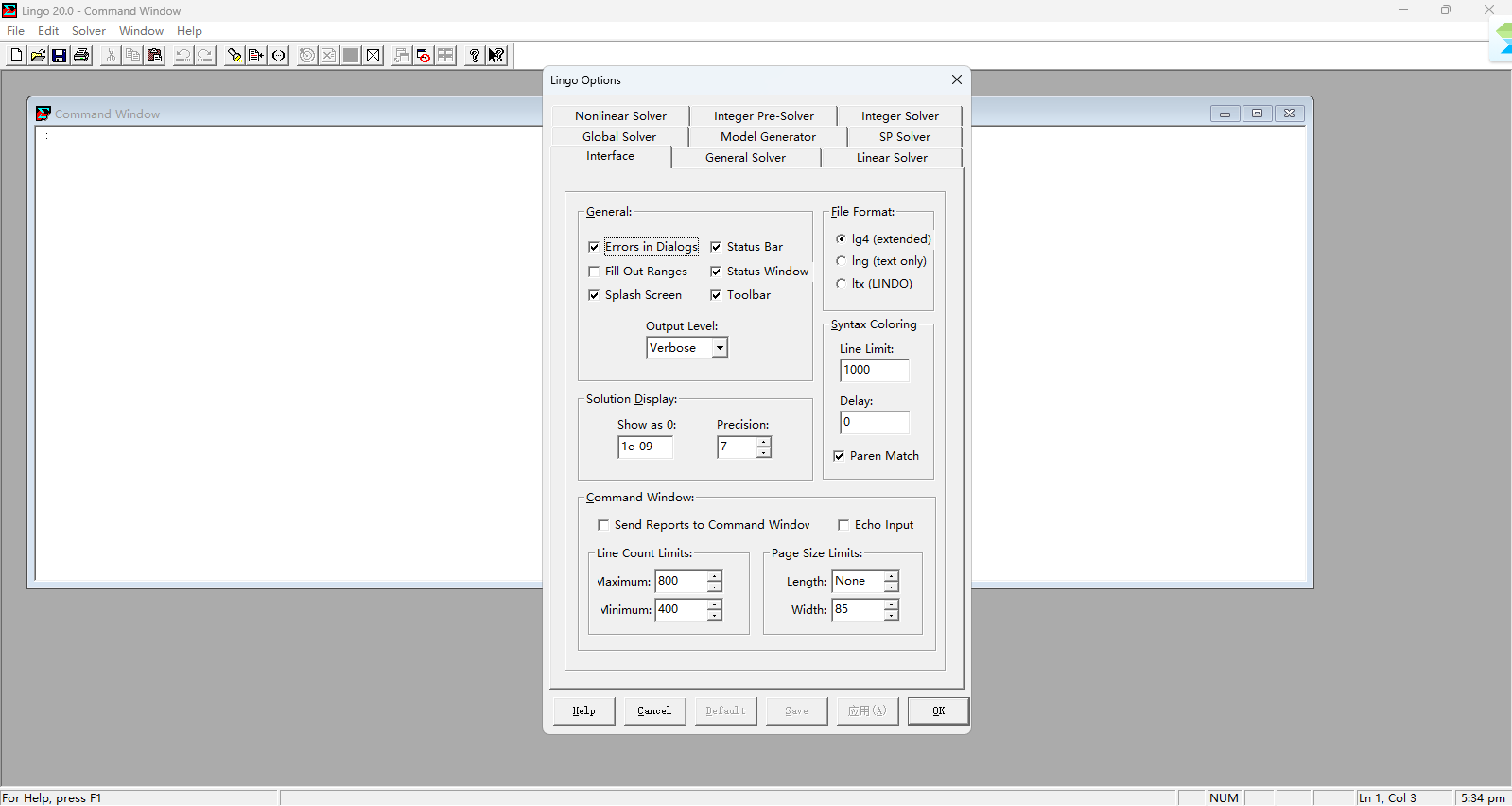Click the Cut scissors icon
The height and width of the screenshot is (806, 1512).
[111, 56]
